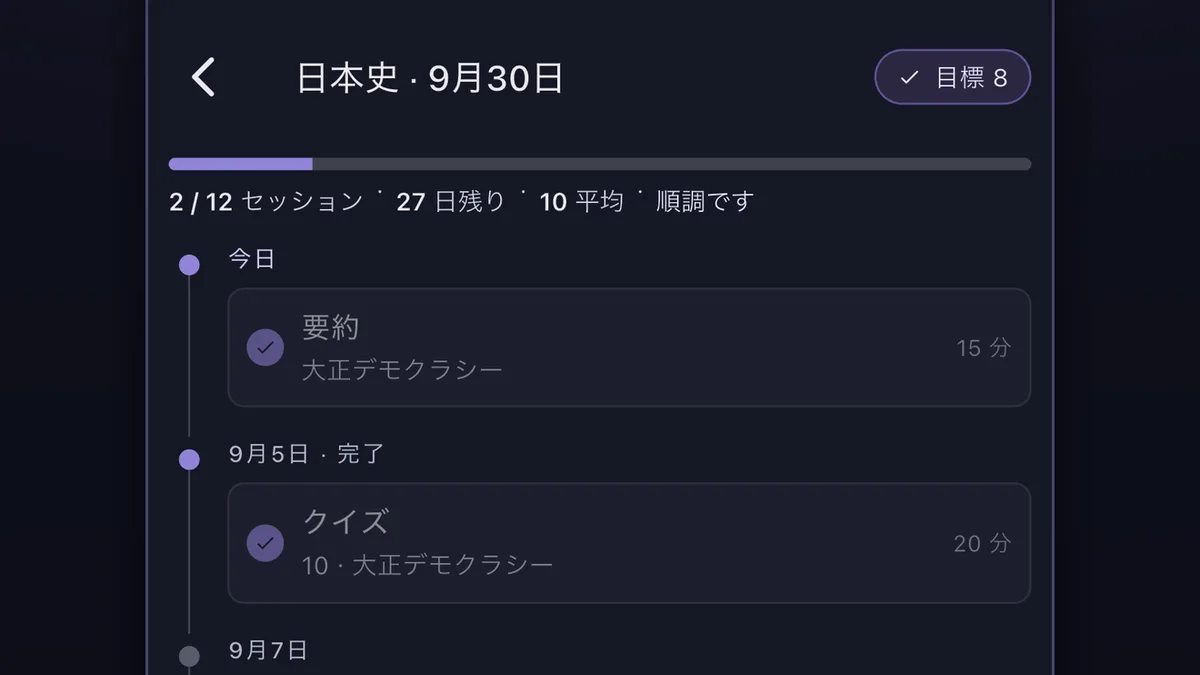Screen dimensions: 1200x675
Task: Select the 9月5日 timeline dot
Action: (189, 459)
